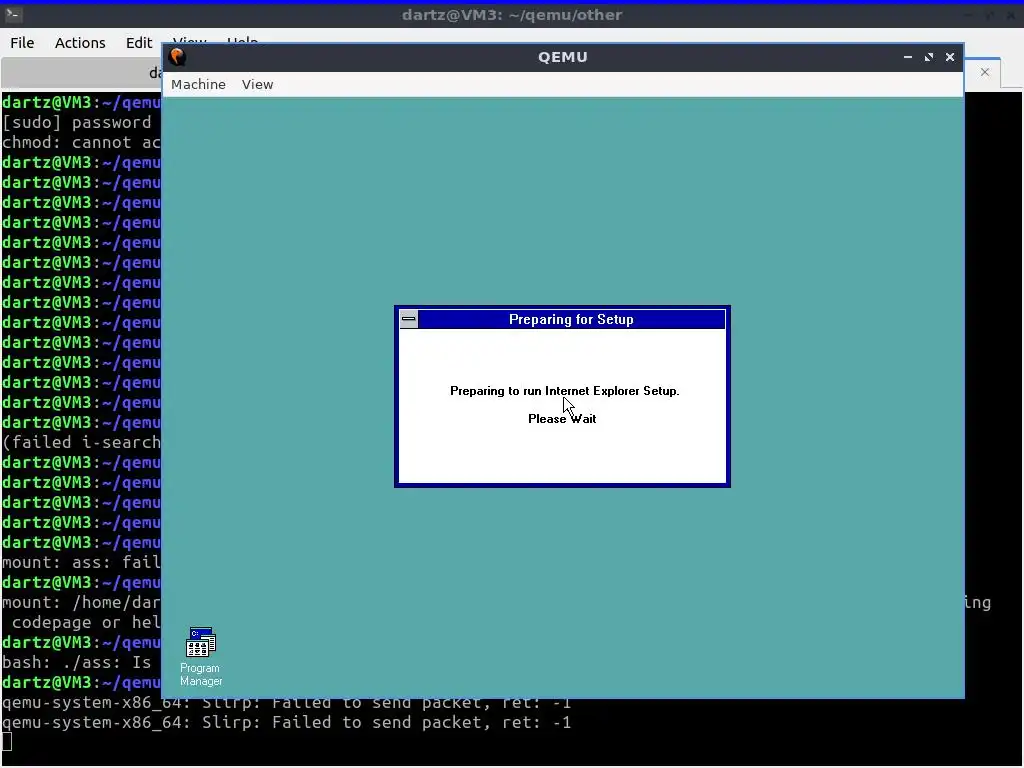Viewport: 1024px width, 768px height.
Task: Click the terminal cursor block at bottom
Action: coord(7,742)
